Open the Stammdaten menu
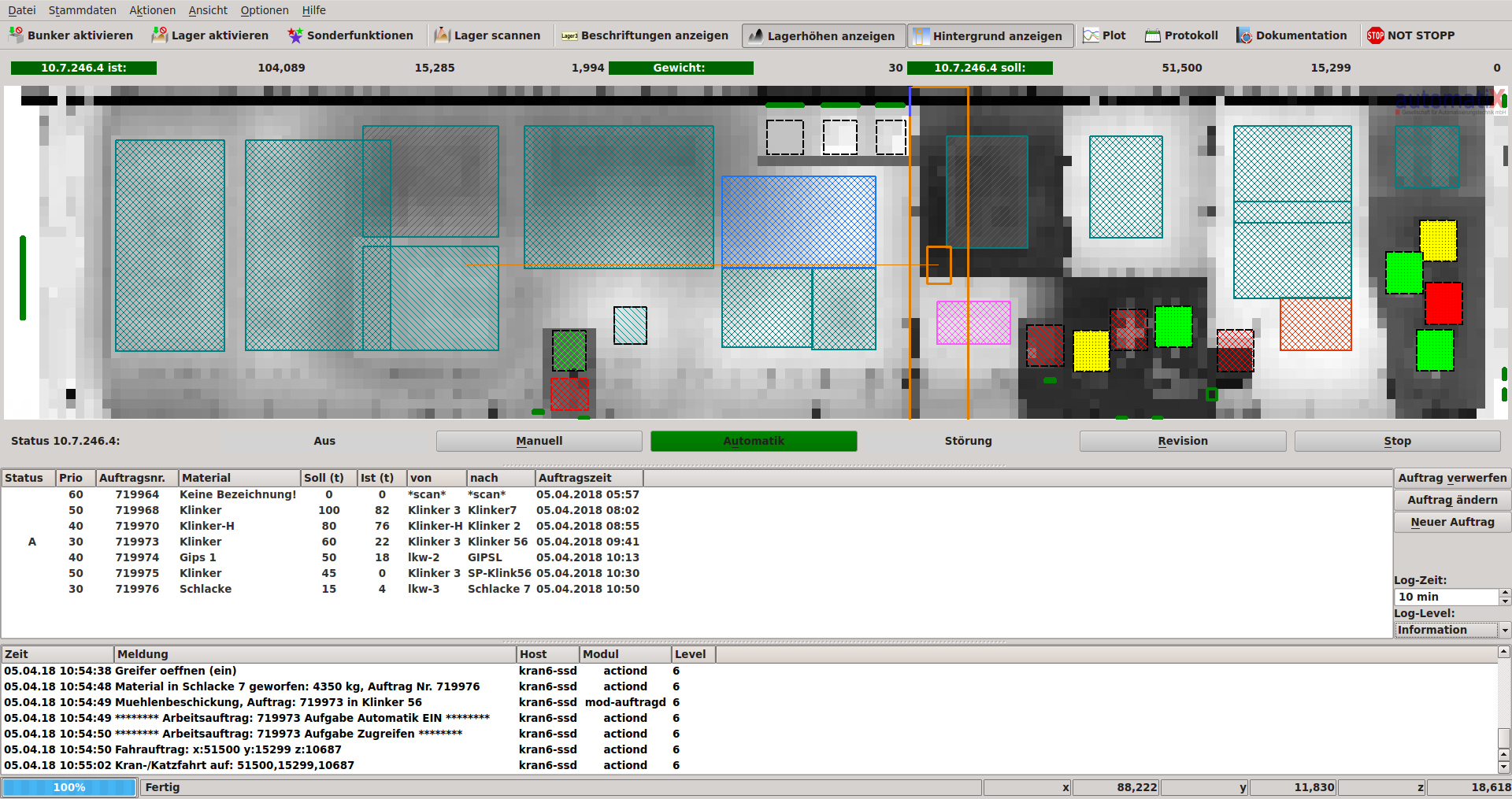Viewport: 1512px width, 799px height. pyautogui.click(x=82, y=10)
